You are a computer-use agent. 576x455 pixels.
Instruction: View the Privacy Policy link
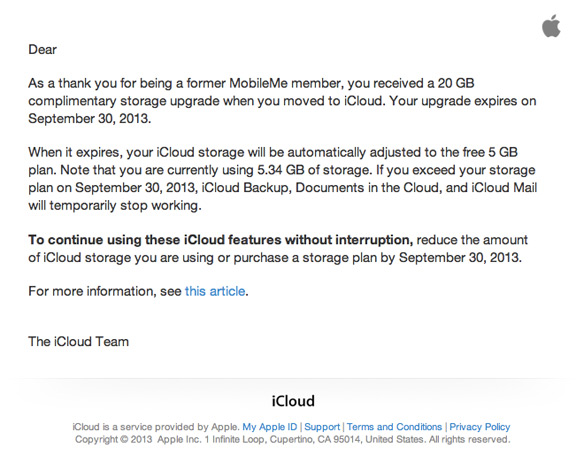[480, 427]
